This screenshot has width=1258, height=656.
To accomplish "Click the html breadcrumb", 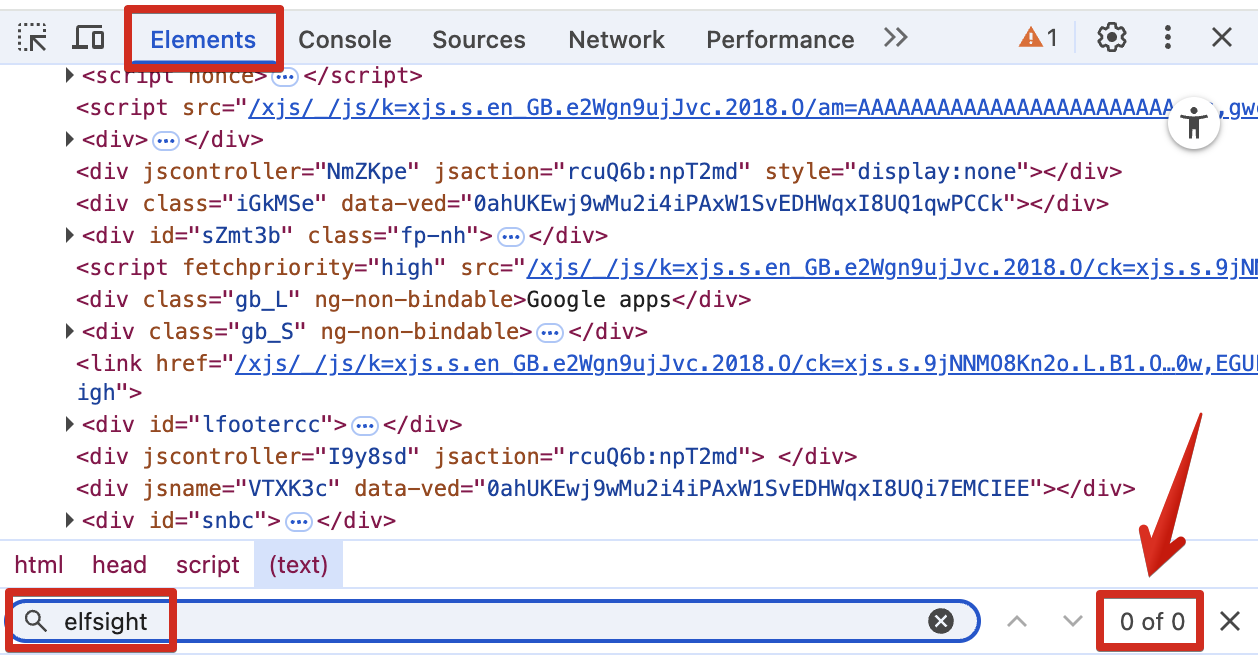I will click(x=39, y=565).
